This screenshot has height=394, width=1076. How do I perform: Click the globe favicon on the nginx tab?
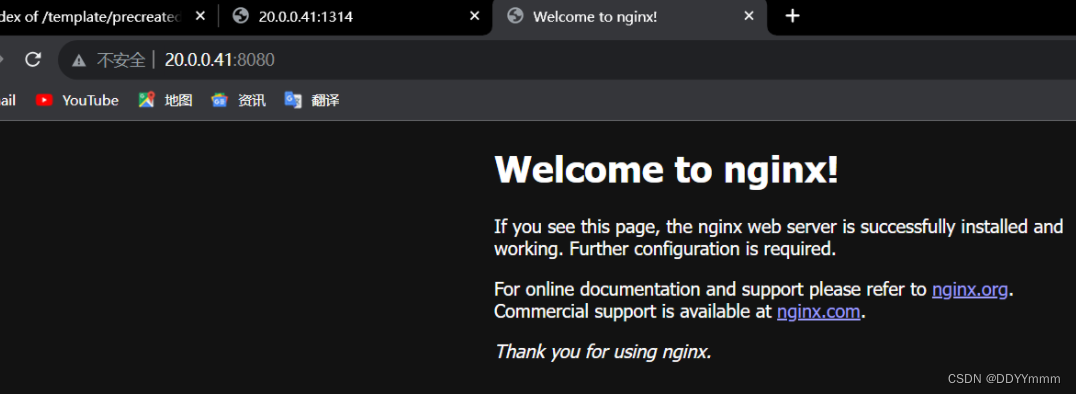(x=515, y=16)
